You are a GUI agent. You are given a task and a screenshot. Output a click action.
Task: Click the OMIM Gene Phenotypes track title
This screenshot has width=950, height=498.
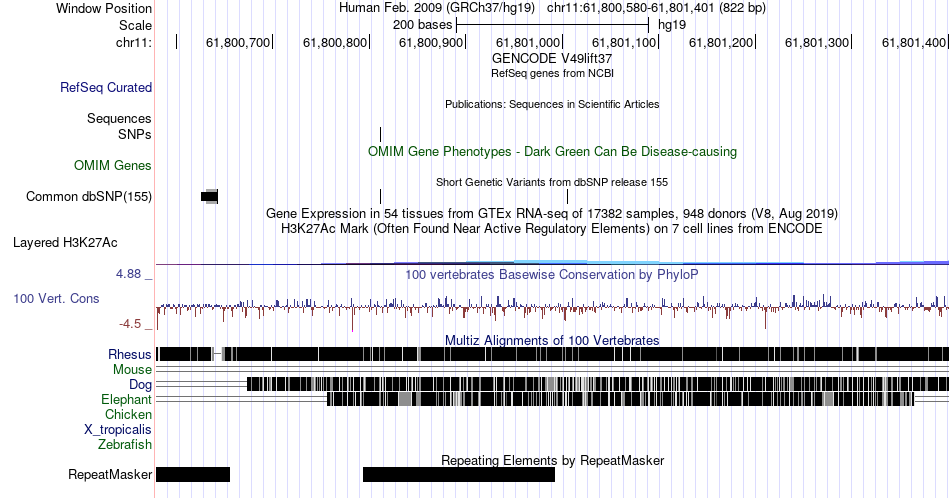pos(552,151)
